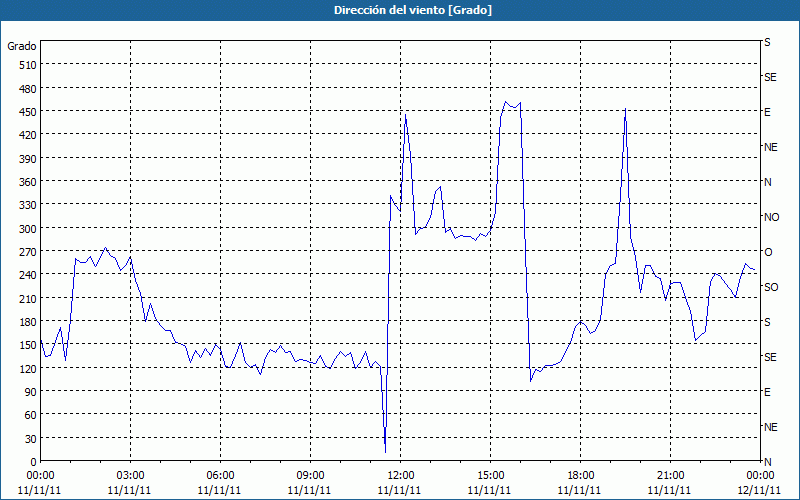Click the N compass label level with 0
This screenshot has height=500, width=800.
[x=768, y=462]
